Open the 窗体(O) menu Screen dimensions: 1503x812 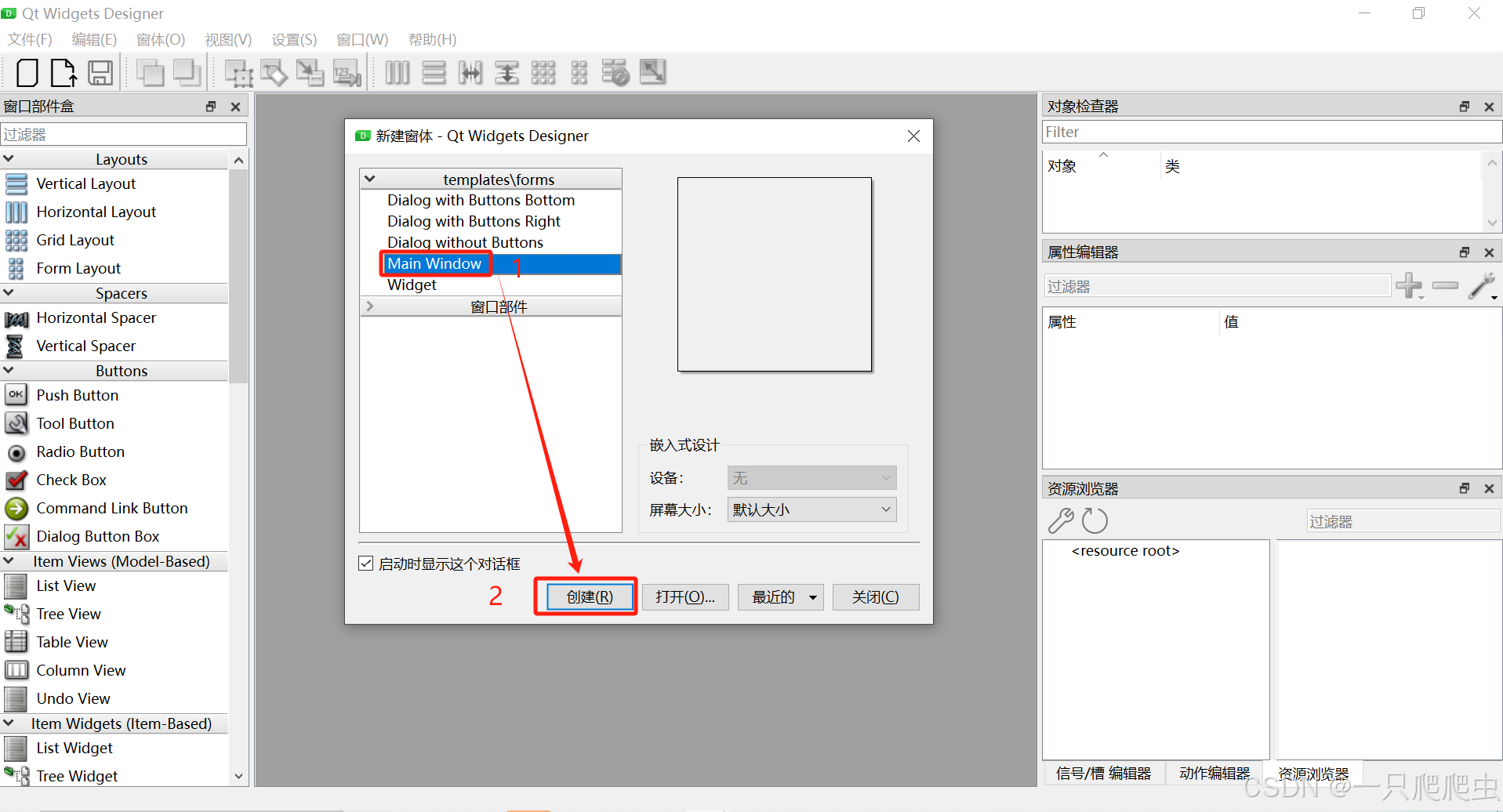tap(161, 39)
